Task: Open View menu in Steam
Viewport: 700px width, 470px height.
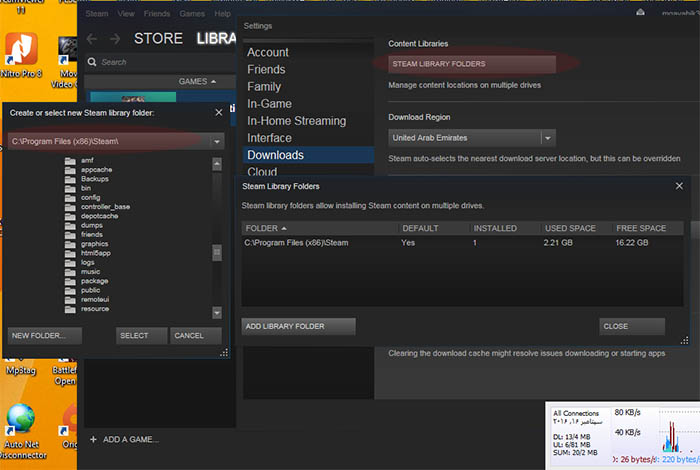Action: (x=126, y=14)
